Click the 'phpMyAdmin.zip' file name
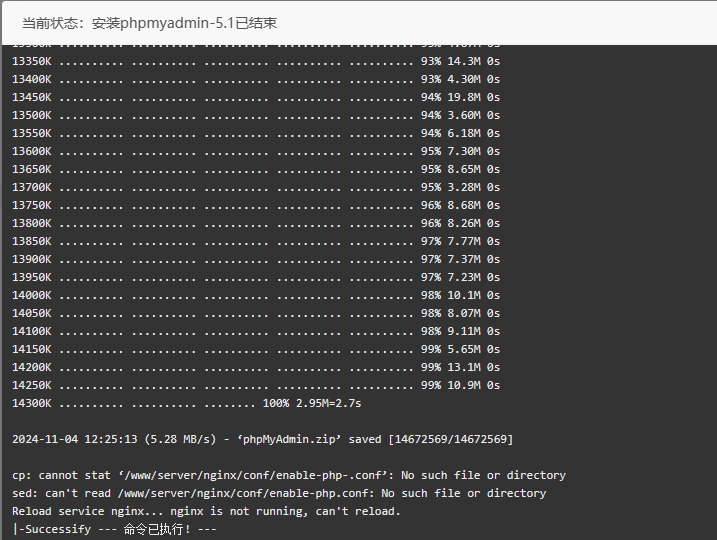Screen dimensions: 717x540 click(x=289, y=439)
